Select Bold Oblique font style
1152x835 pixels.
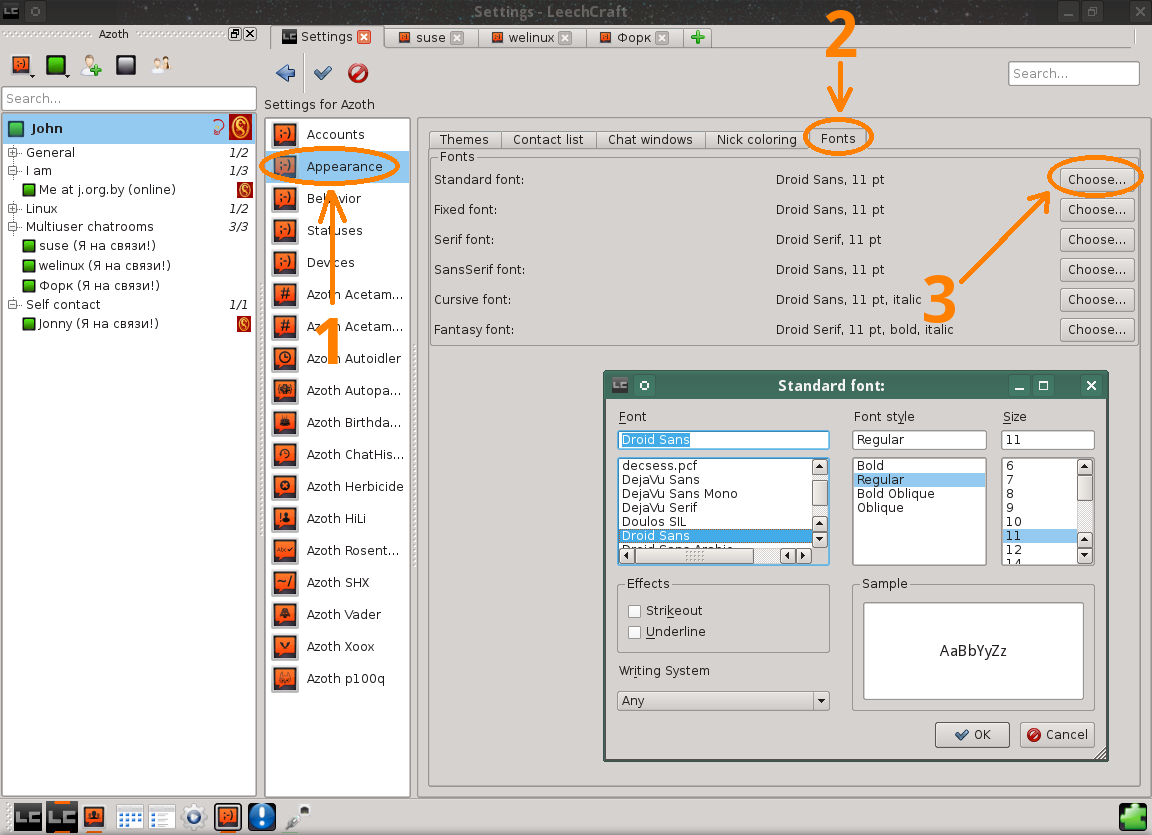coord(918,494)
